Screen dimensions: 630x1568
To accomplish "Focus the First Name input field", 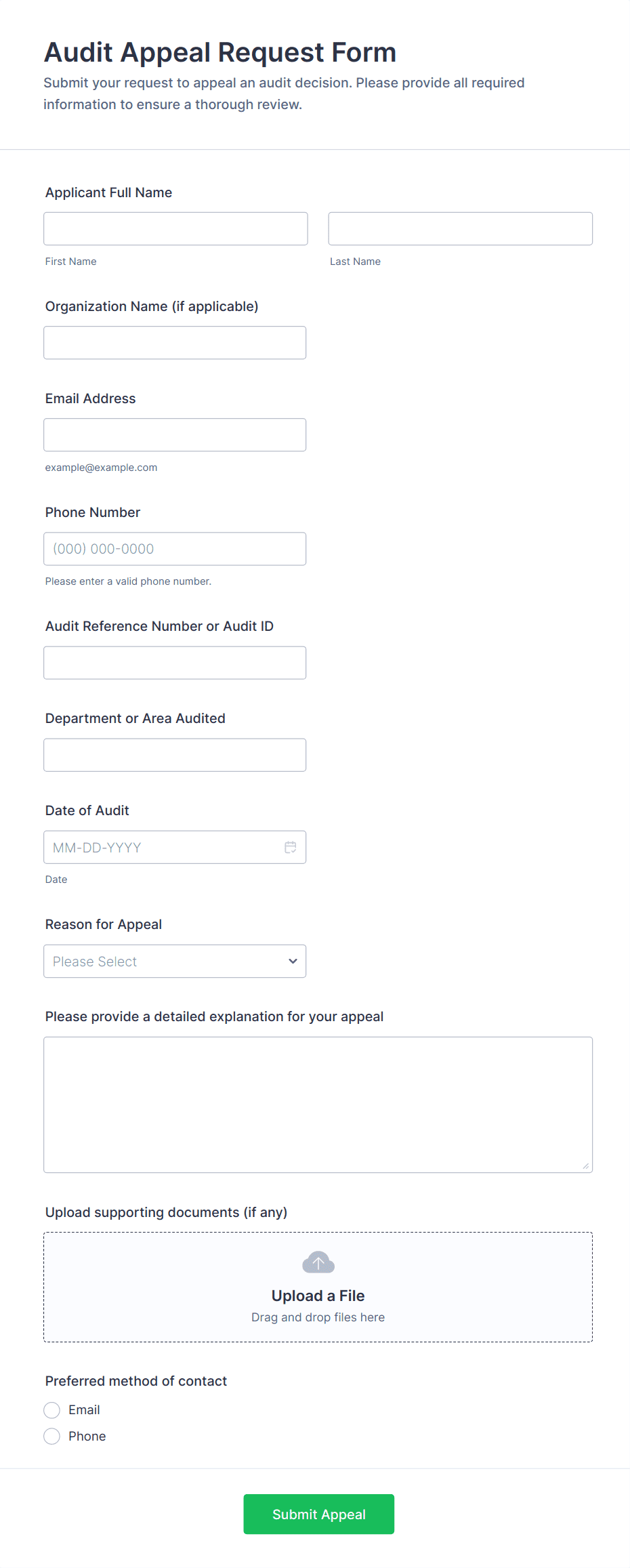I will [x=175, y=229].
